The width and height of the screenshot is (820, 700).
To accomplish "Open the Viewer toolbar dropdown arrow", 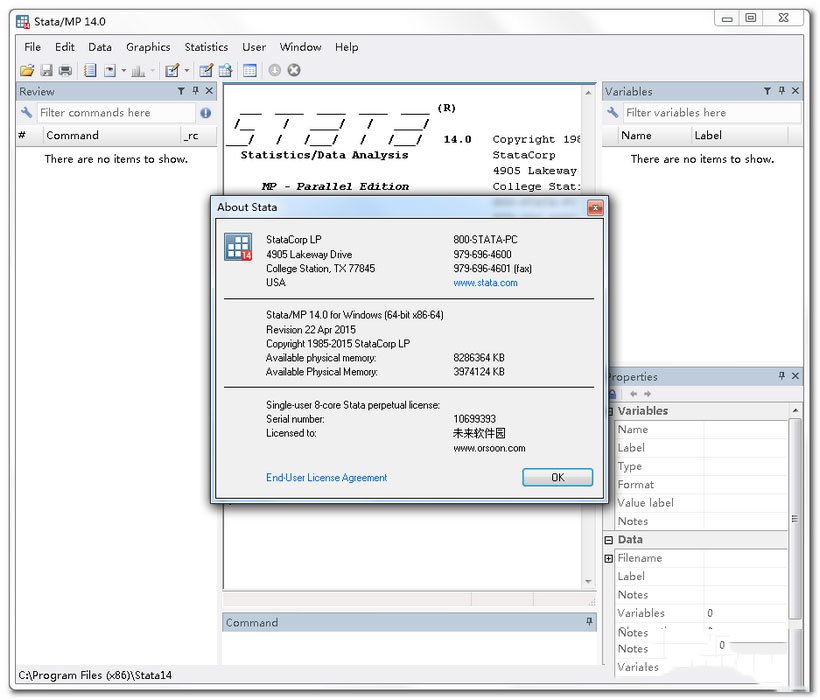I will (124, 70).
